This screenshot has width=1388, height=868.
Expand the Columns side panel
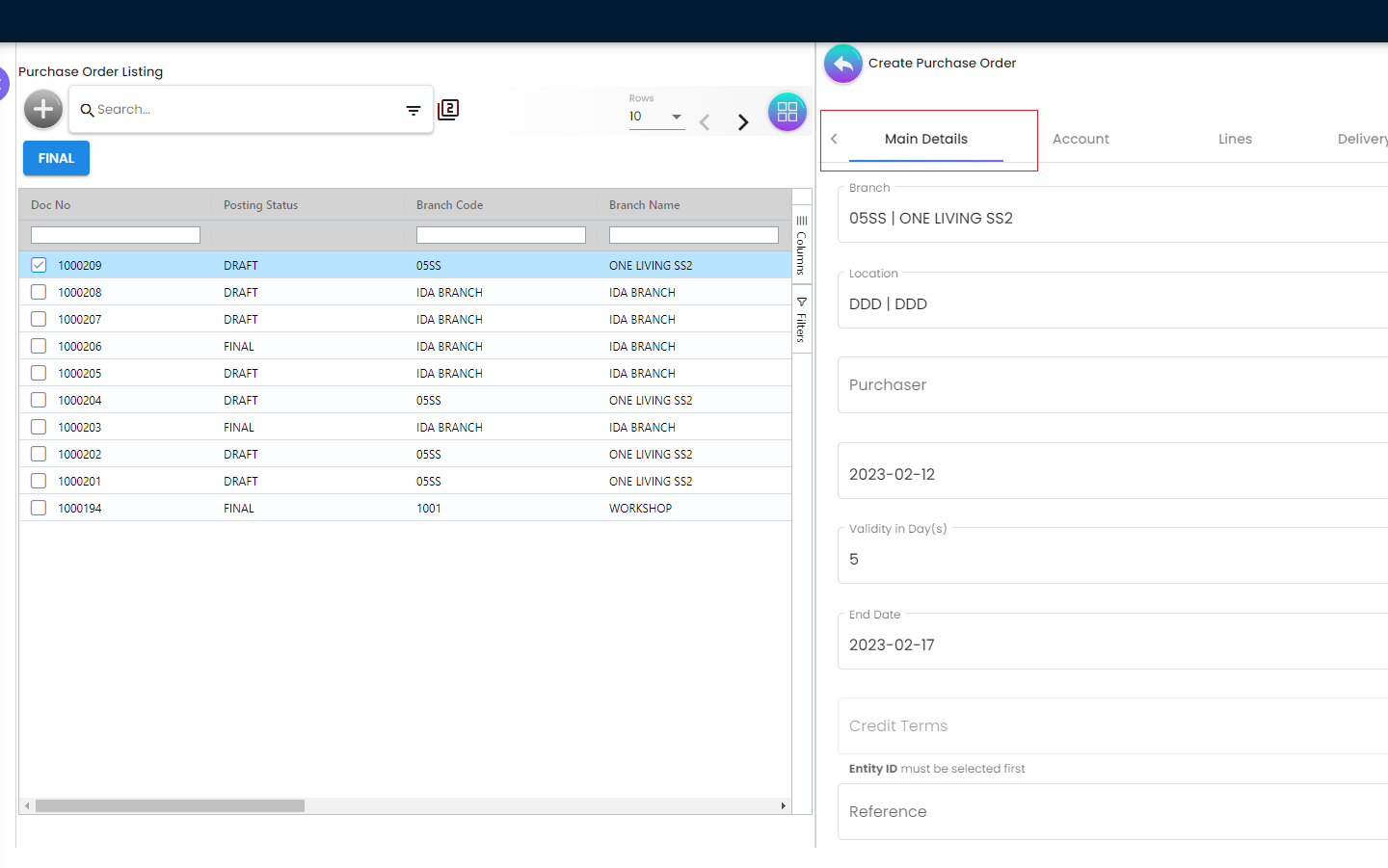point(801,247)
